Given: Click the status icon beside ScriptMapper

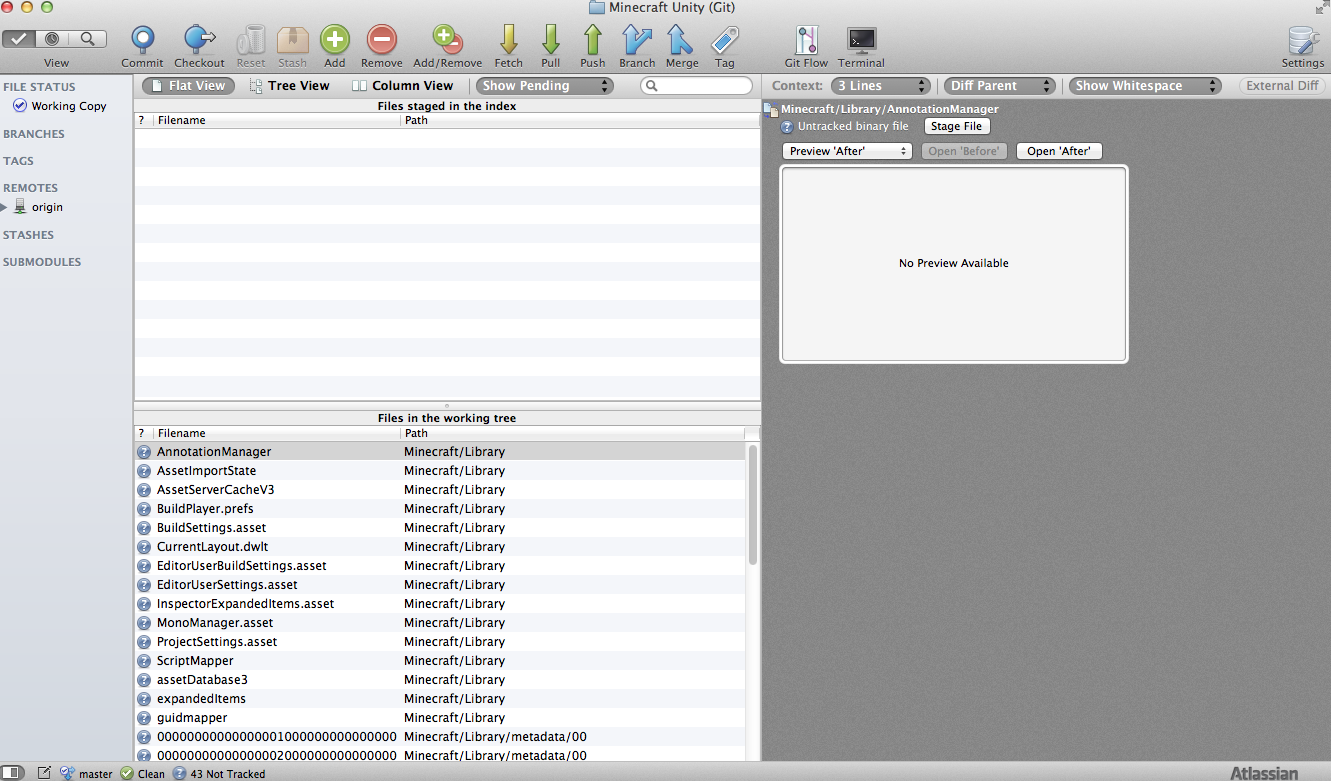Looking at the screenshot, I should pyautogui.click(x=144, y=661).
